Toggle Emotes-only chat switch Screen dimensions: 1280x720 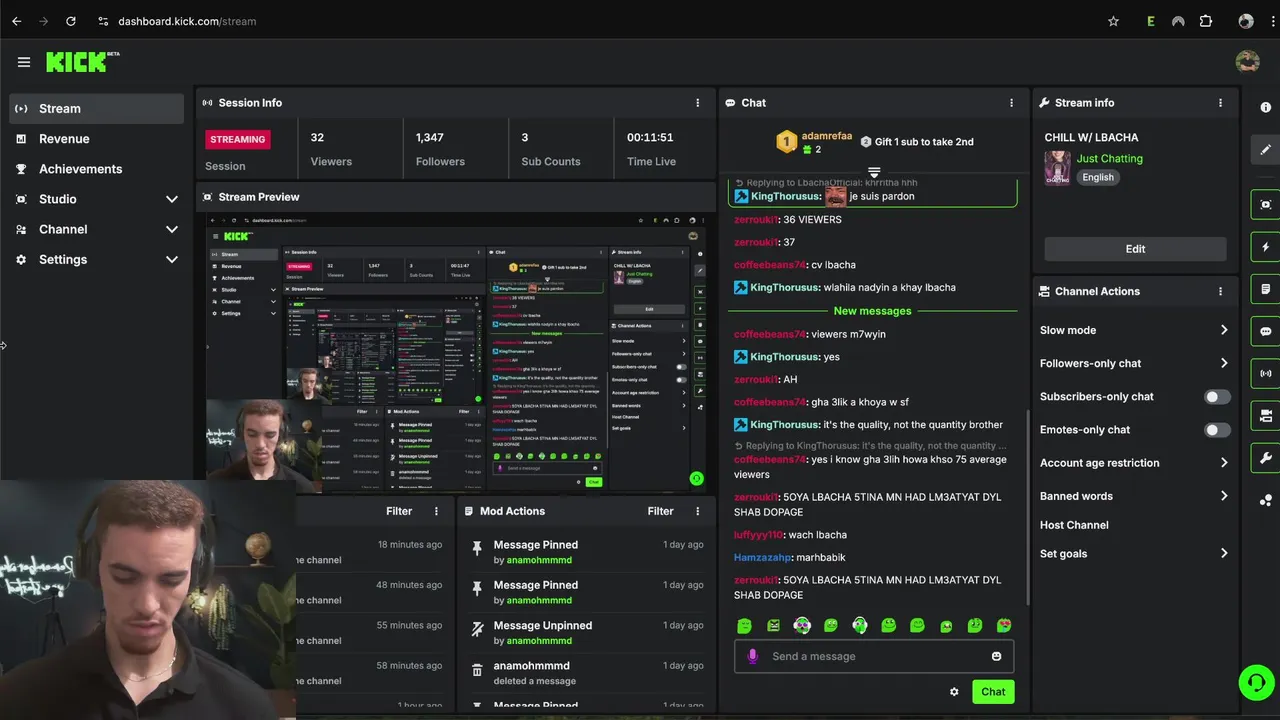pos(1217,430)
